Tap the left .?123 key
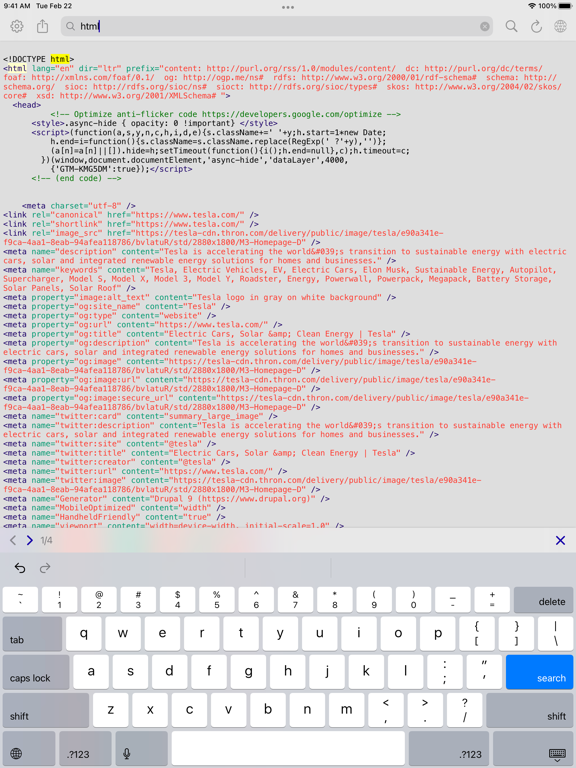The height and width of the screenshot is (768, 576). (85, 748)
